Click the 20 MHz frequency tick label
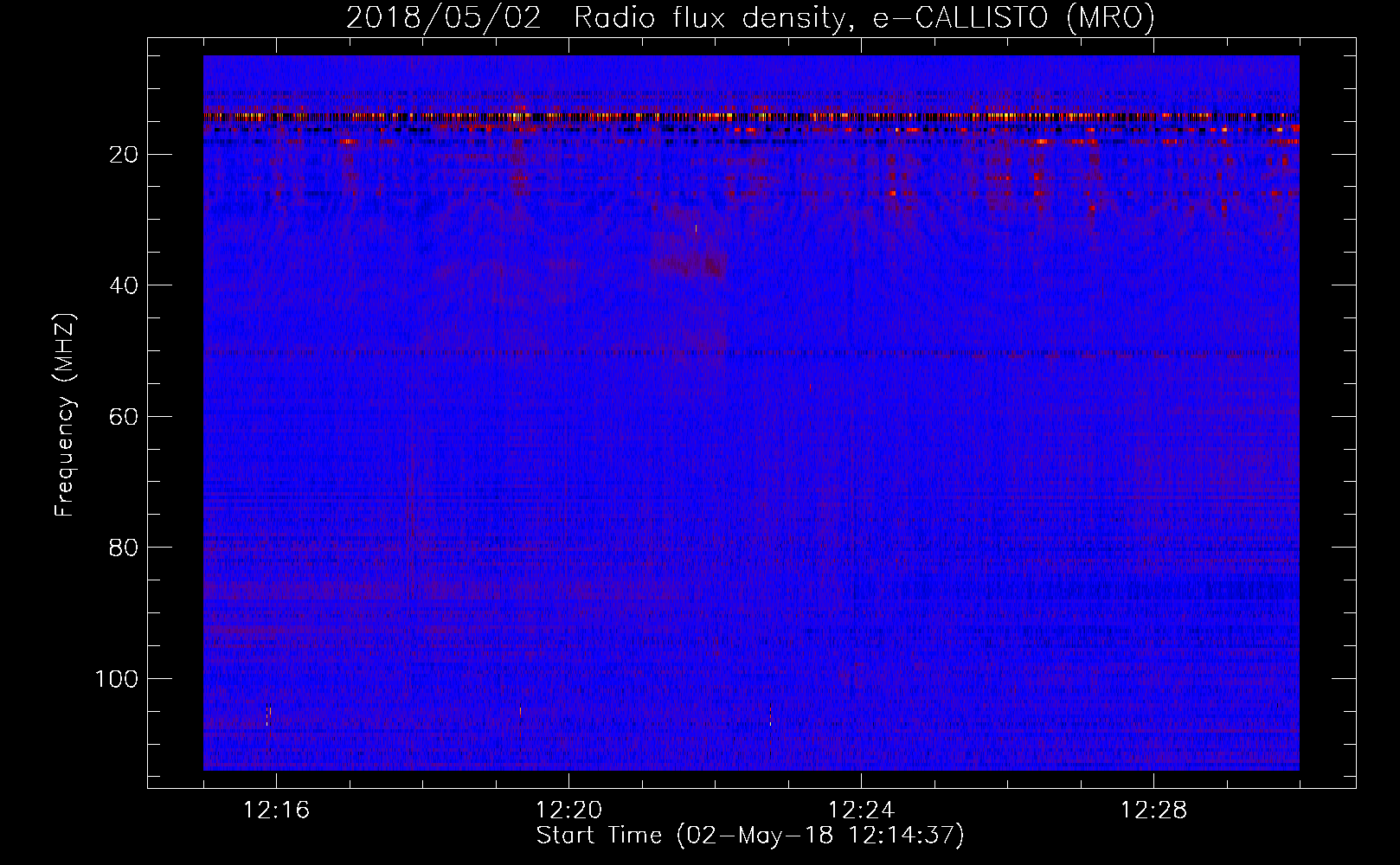1400x865 pixels. tap(125, 155)
